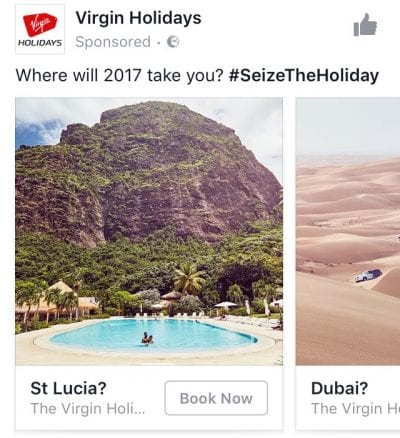Like the page with thumbs-up icon
This screenshot has width=400, height=438.
pos(365,24)
